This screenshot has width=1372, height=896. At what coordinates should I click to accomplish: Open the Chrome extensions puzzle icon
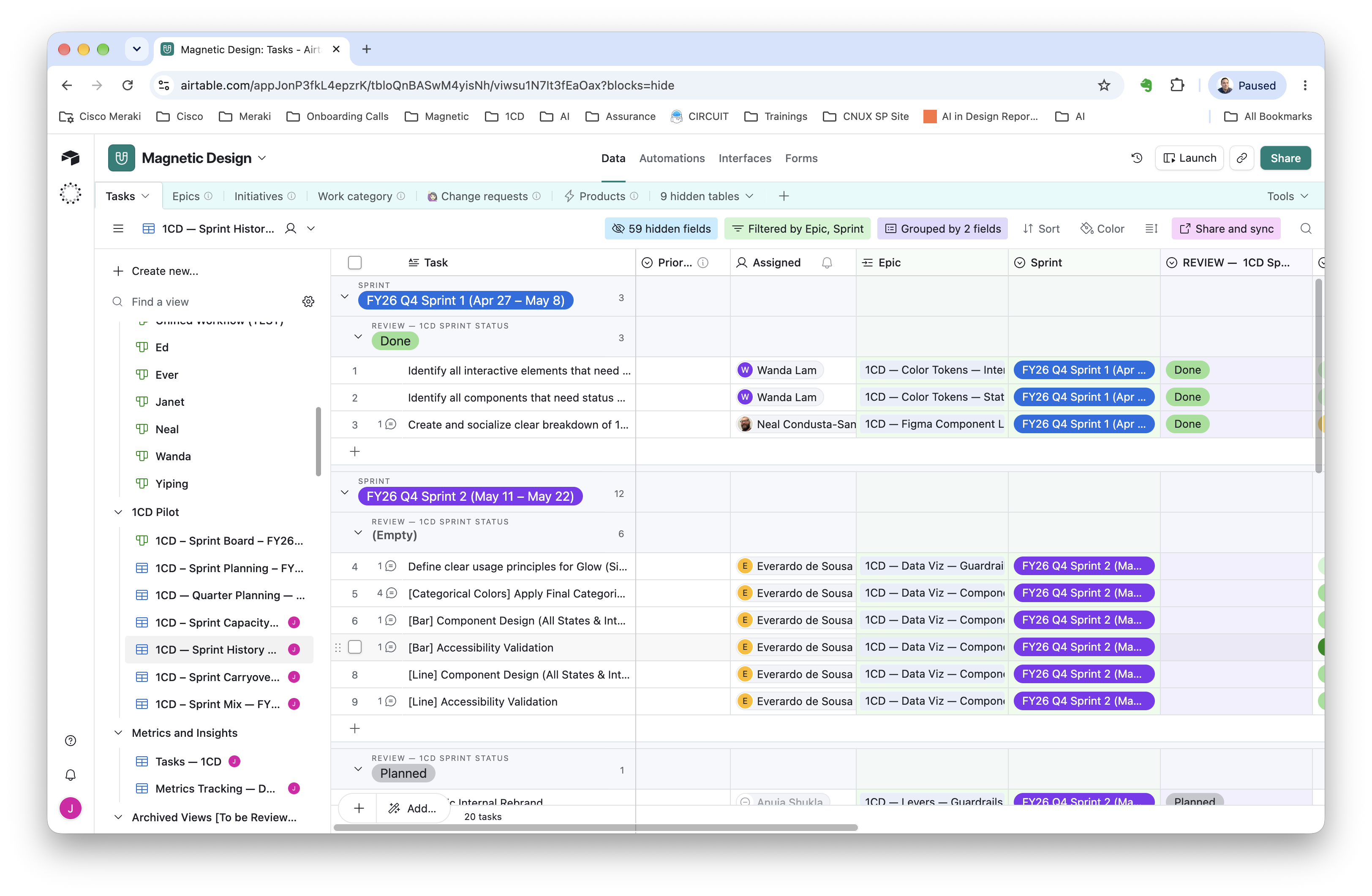tap(1176, 85)
